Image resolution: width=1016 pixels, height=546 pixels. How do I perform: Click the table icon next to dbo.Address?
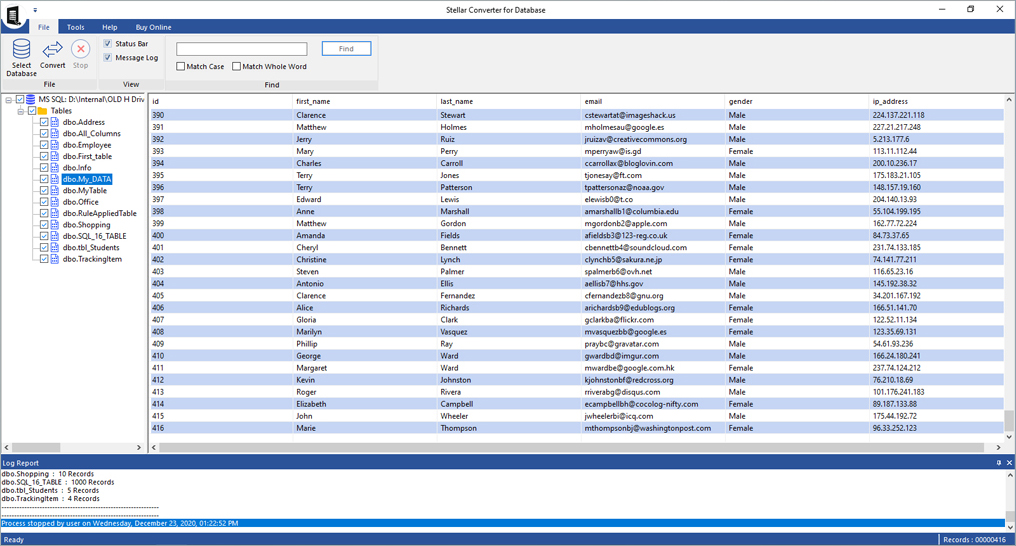[55, 122]
